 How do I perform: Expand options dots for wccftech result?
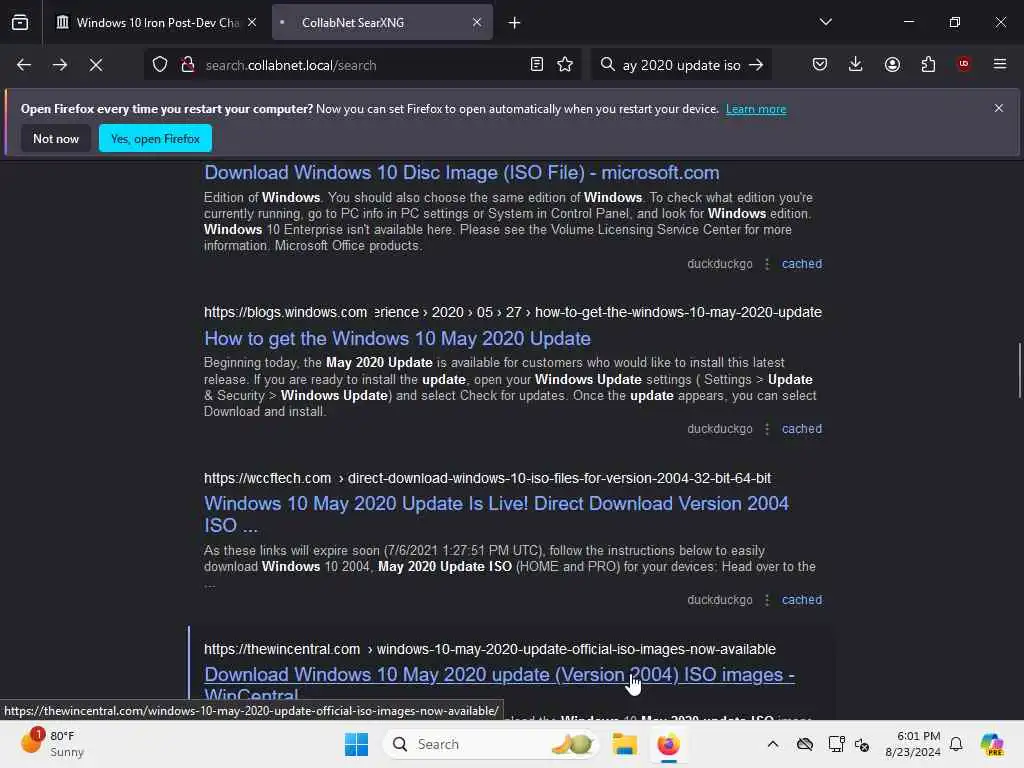pyautogui.click(x=767, y=600)
